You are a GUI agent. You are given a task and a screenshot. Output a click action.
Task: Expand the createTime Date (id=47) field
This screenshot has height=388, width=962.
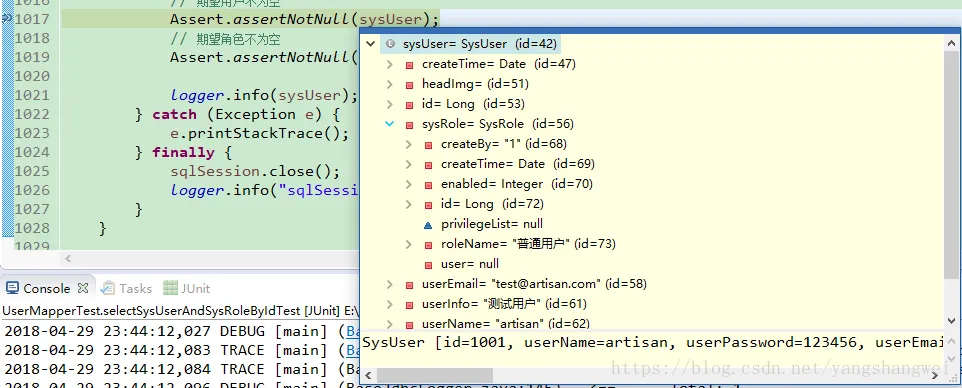390,64
